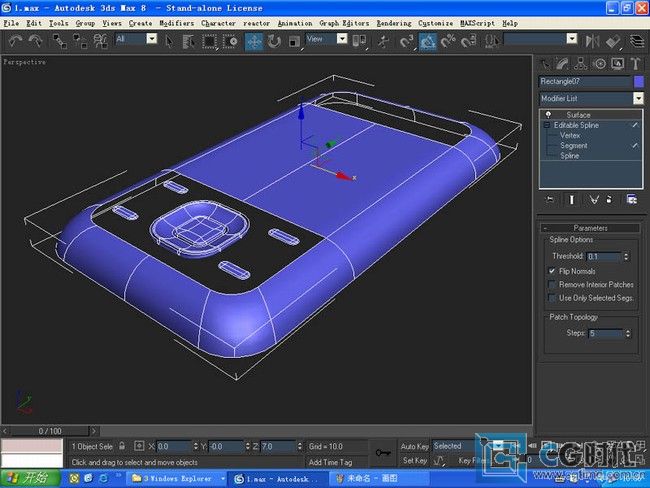The width and height of the screenshot is (650, 488).
Task: Toggle the Surface modifier lightbulb
Action: [548, 114]
